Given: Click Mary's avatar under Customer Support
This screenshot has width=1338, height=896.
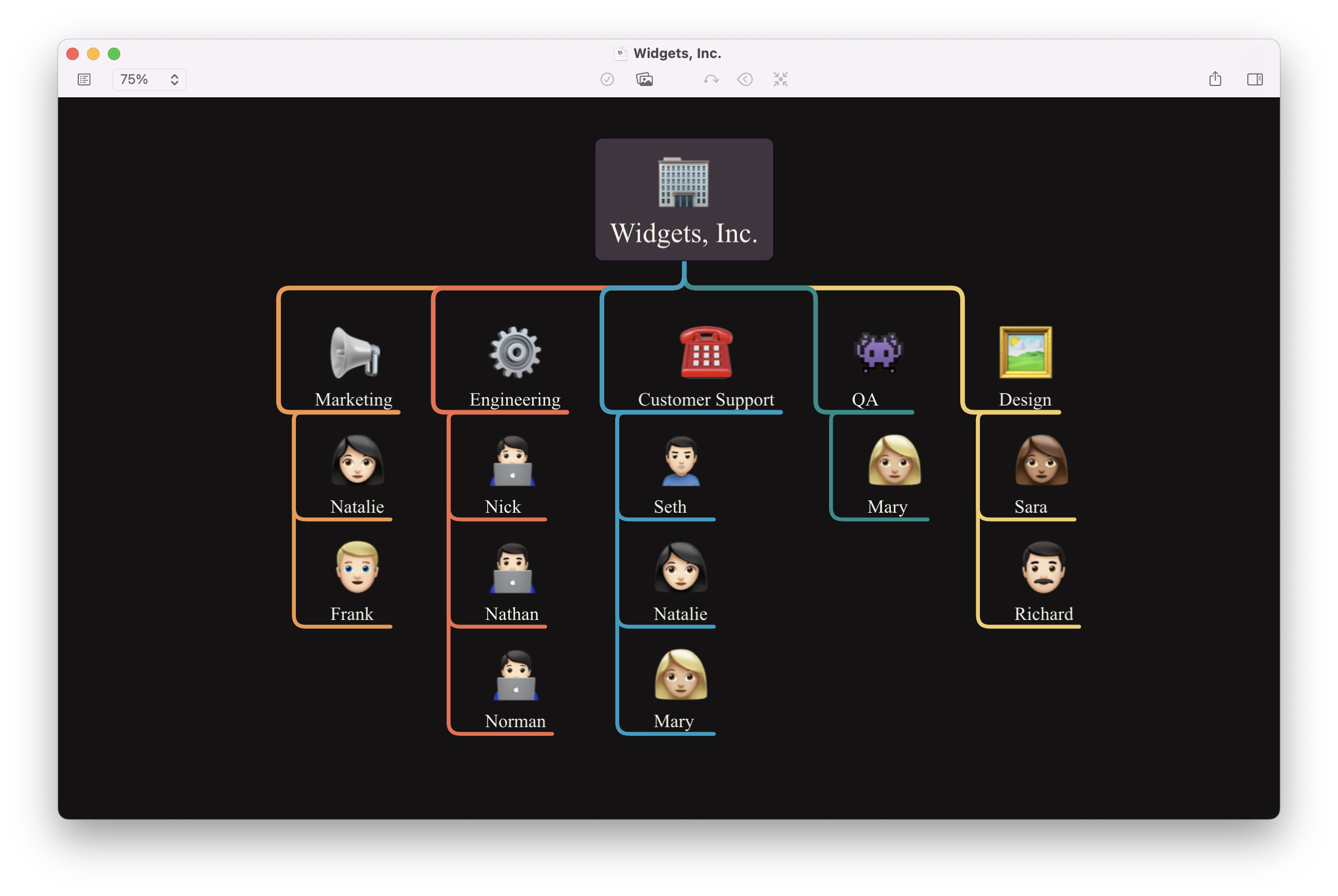Looking at the screenshot, I should (680, 674).
